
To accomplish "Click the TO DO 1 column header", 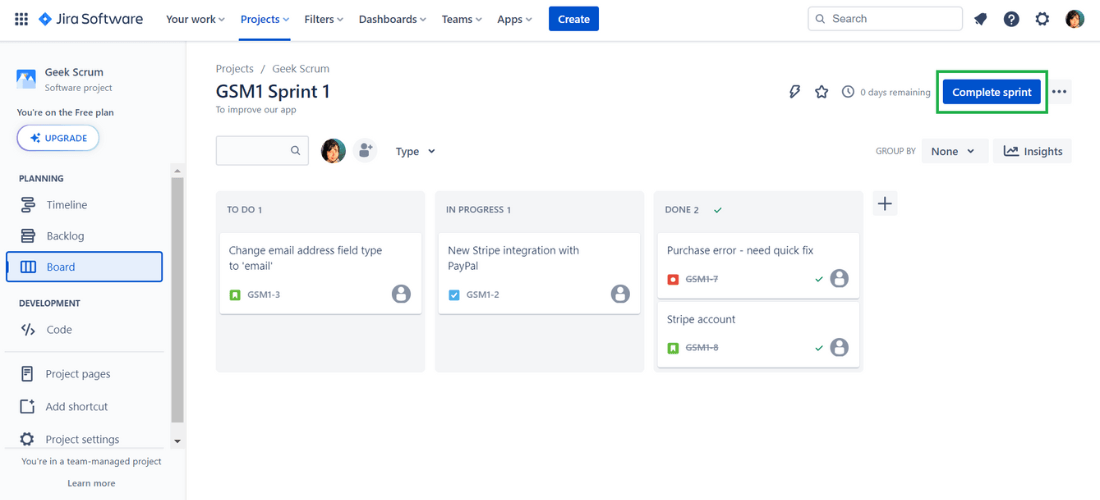I will pos(244,210).
